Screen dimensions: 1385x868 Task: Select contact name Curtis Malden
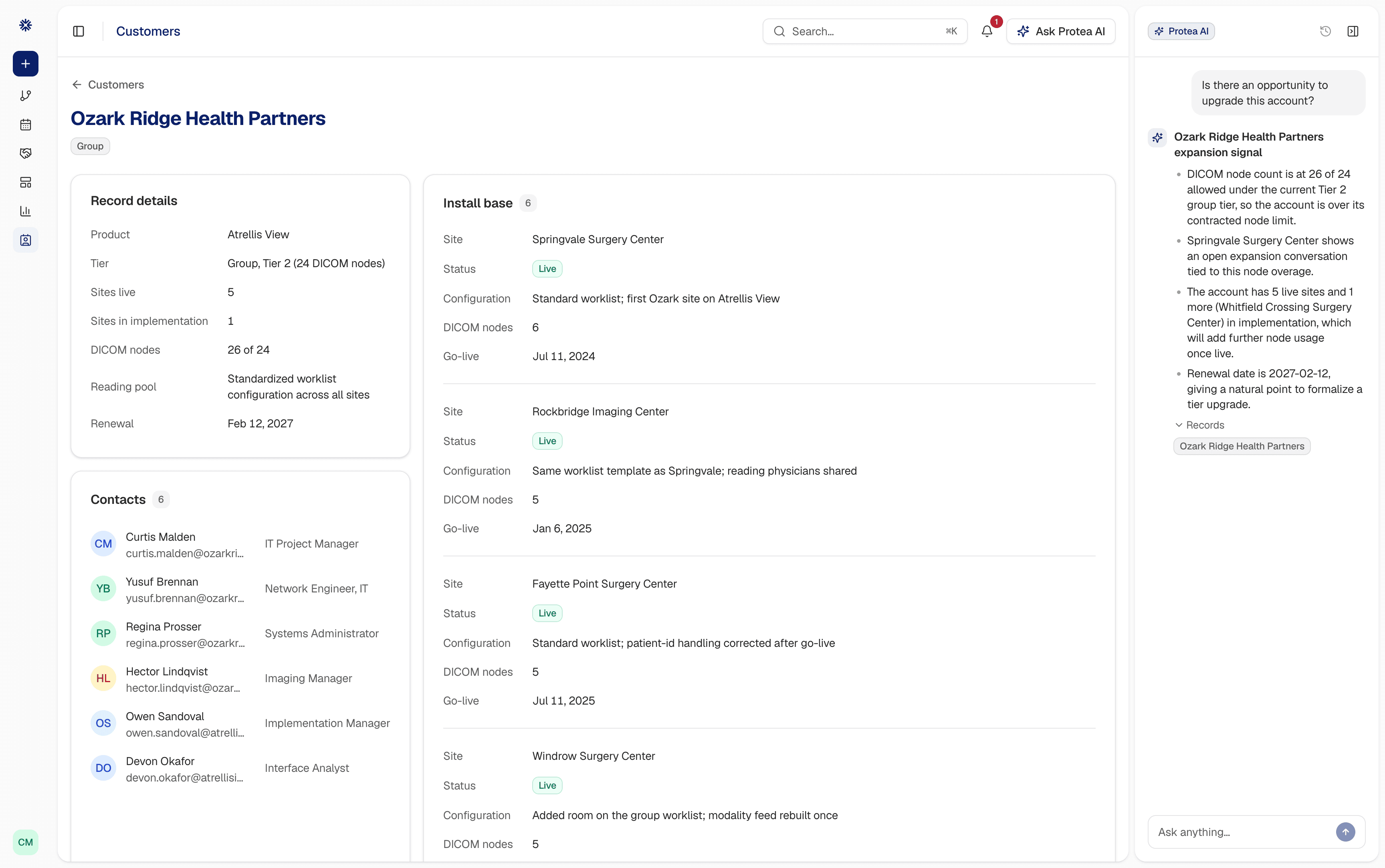[160, 537]
